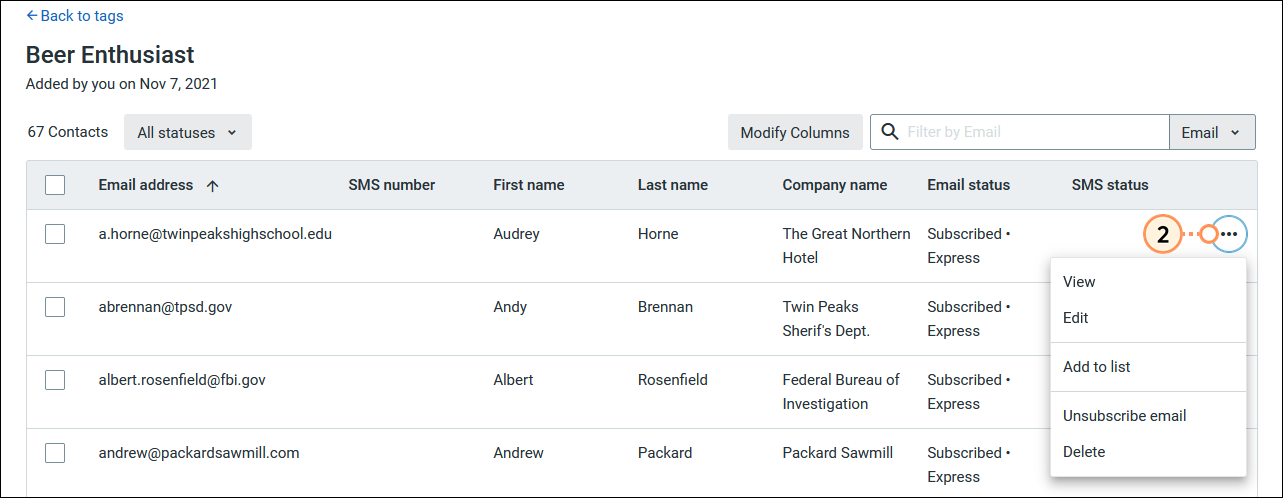Select the checkbox for abrennan@tpsd.gov

pyautogui.click(x=55, y=307)
